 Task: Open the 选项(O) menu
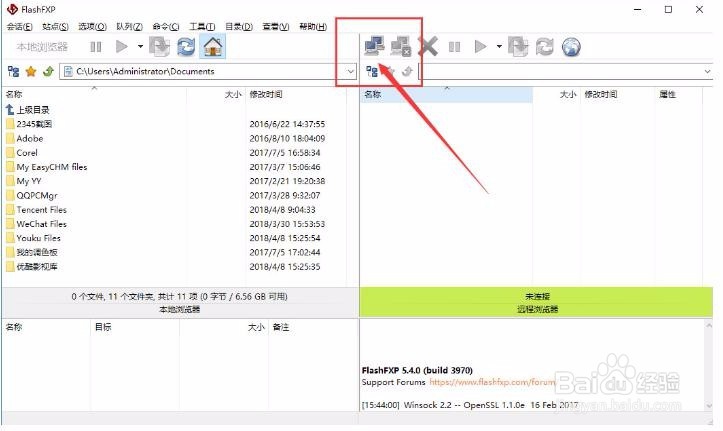tap(92, 27)
